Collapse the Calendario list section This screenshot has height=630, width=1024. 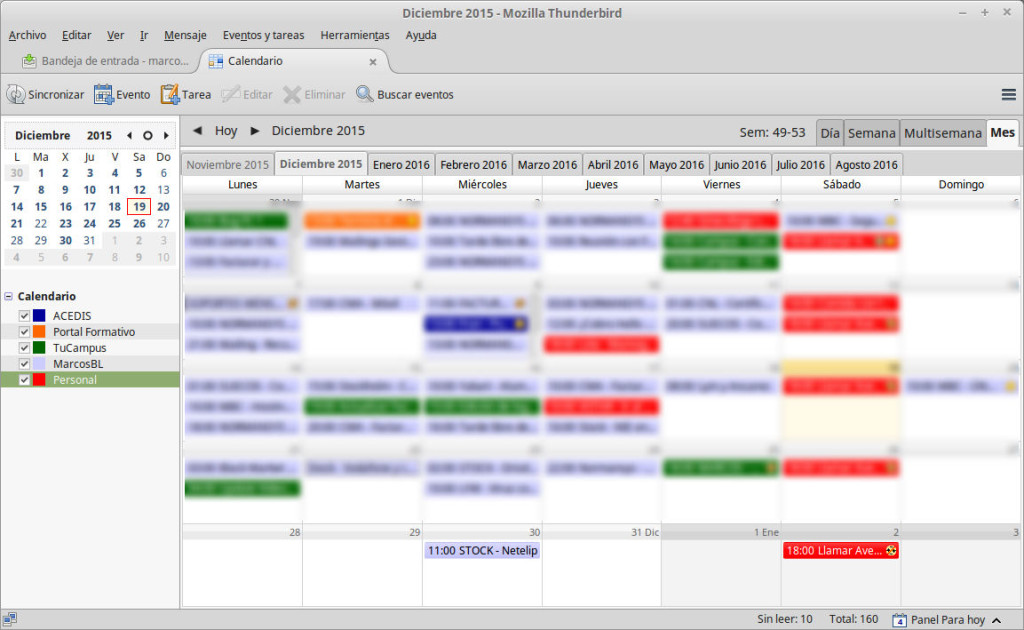pyautogui.click(x=9, y=297)
